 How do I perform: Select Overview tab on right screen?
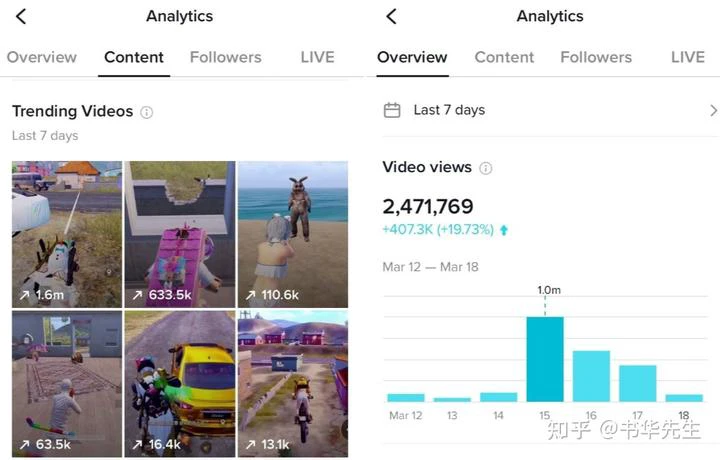pyautogui.click(x=412, y=57)
